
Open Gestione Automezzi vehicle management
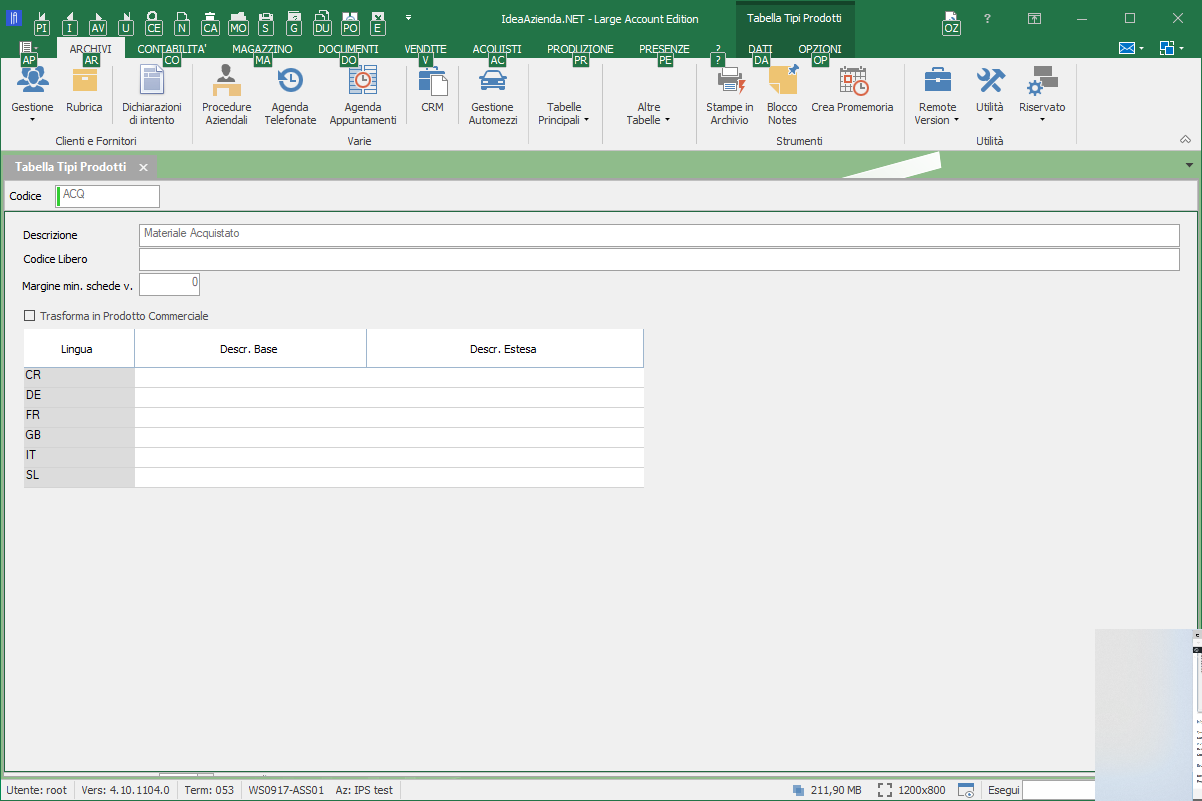492,94
